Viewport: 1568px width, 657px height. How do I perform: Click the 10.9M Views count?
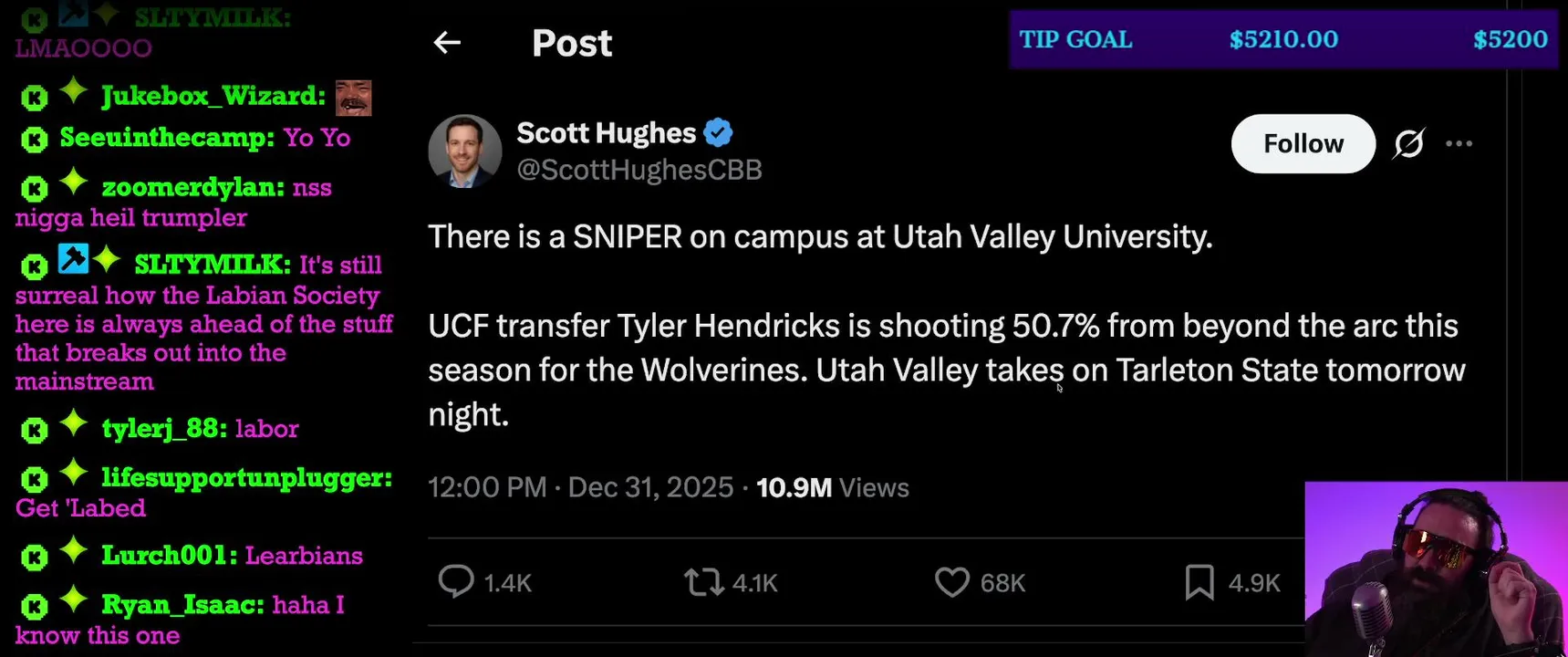point(832,488)
